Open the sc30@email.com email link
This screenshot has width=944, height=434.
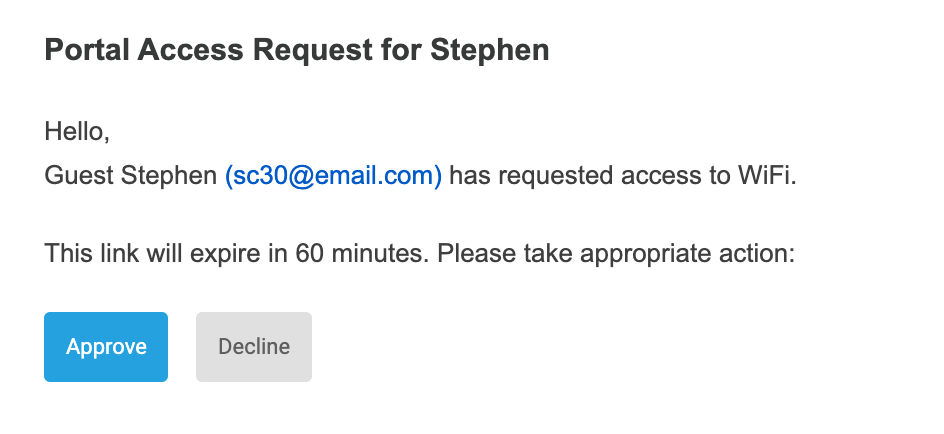[333, 176]
